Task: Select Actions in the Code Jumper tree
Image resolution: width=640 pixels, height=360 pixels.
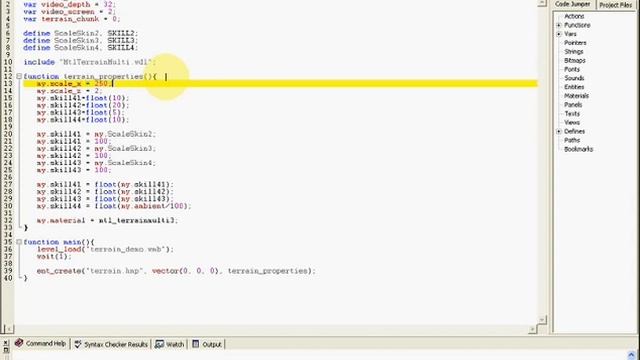Action: pyautogui.click(x=574, y=16)
